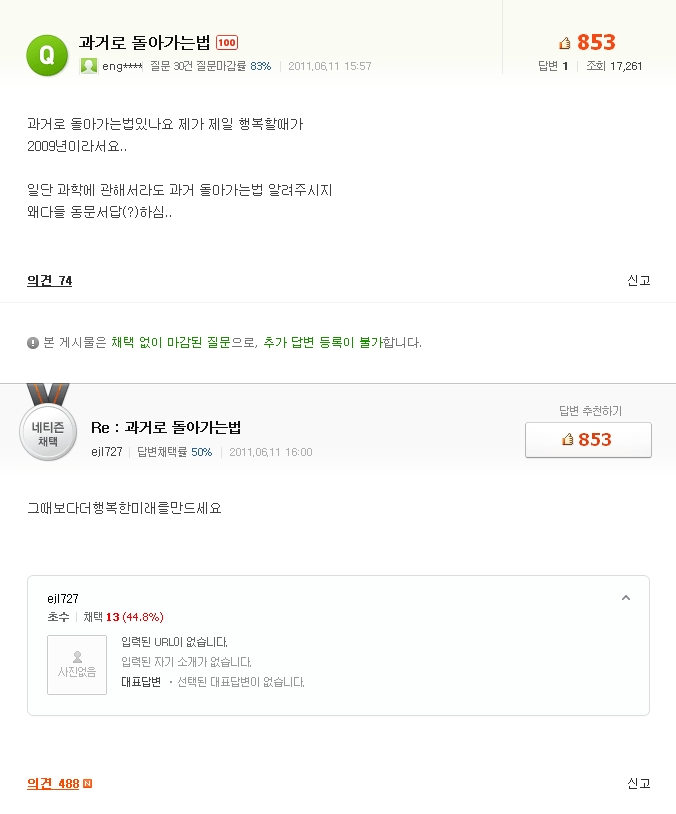The height and width of the screenshot is (814, 676).
Task: Click the 50% answer adoption rate
Action: (201, 452)
